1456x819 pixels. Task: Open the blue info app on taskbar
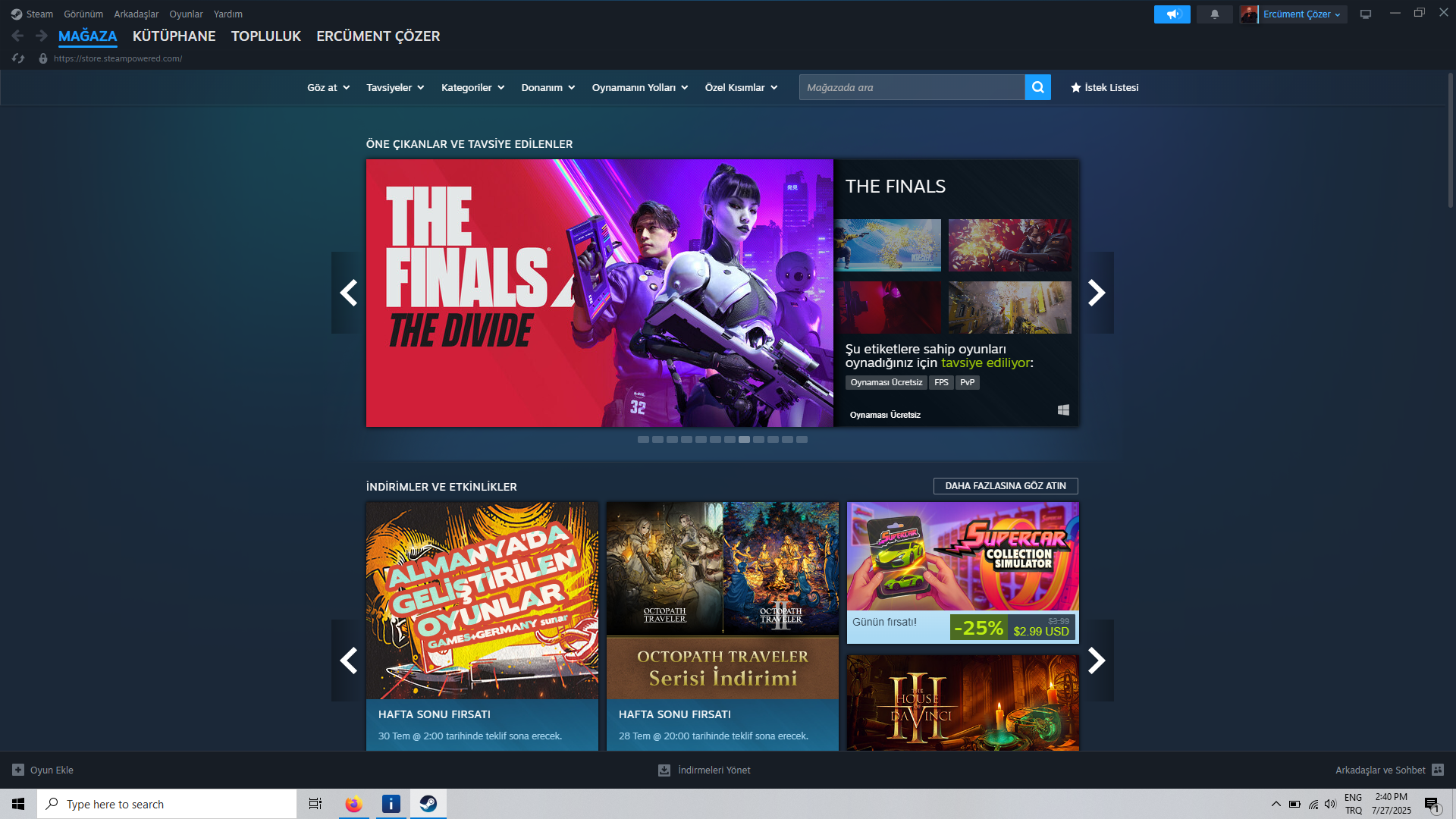tap(391, 804)
